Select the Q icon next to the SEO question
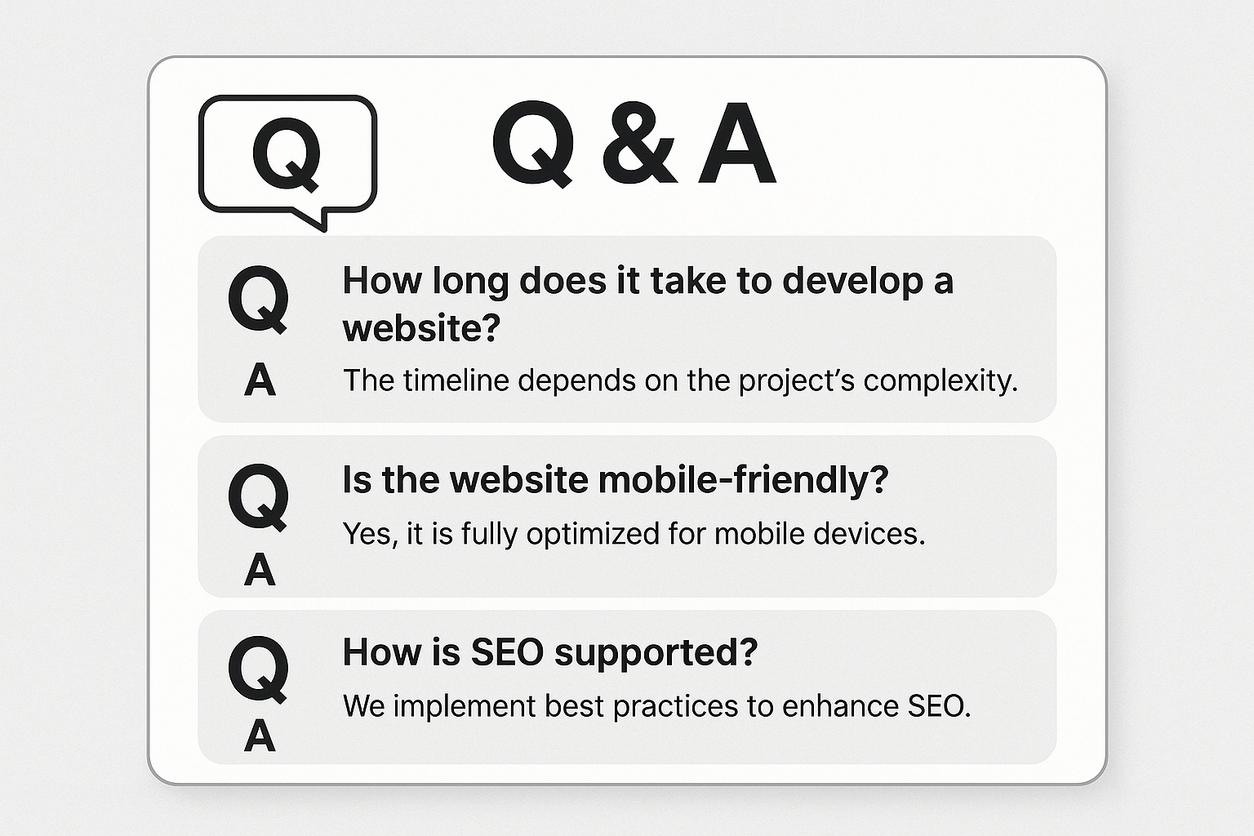This screenshot has width=1254, height=836. pyautogui.click(x=259, y=669)
